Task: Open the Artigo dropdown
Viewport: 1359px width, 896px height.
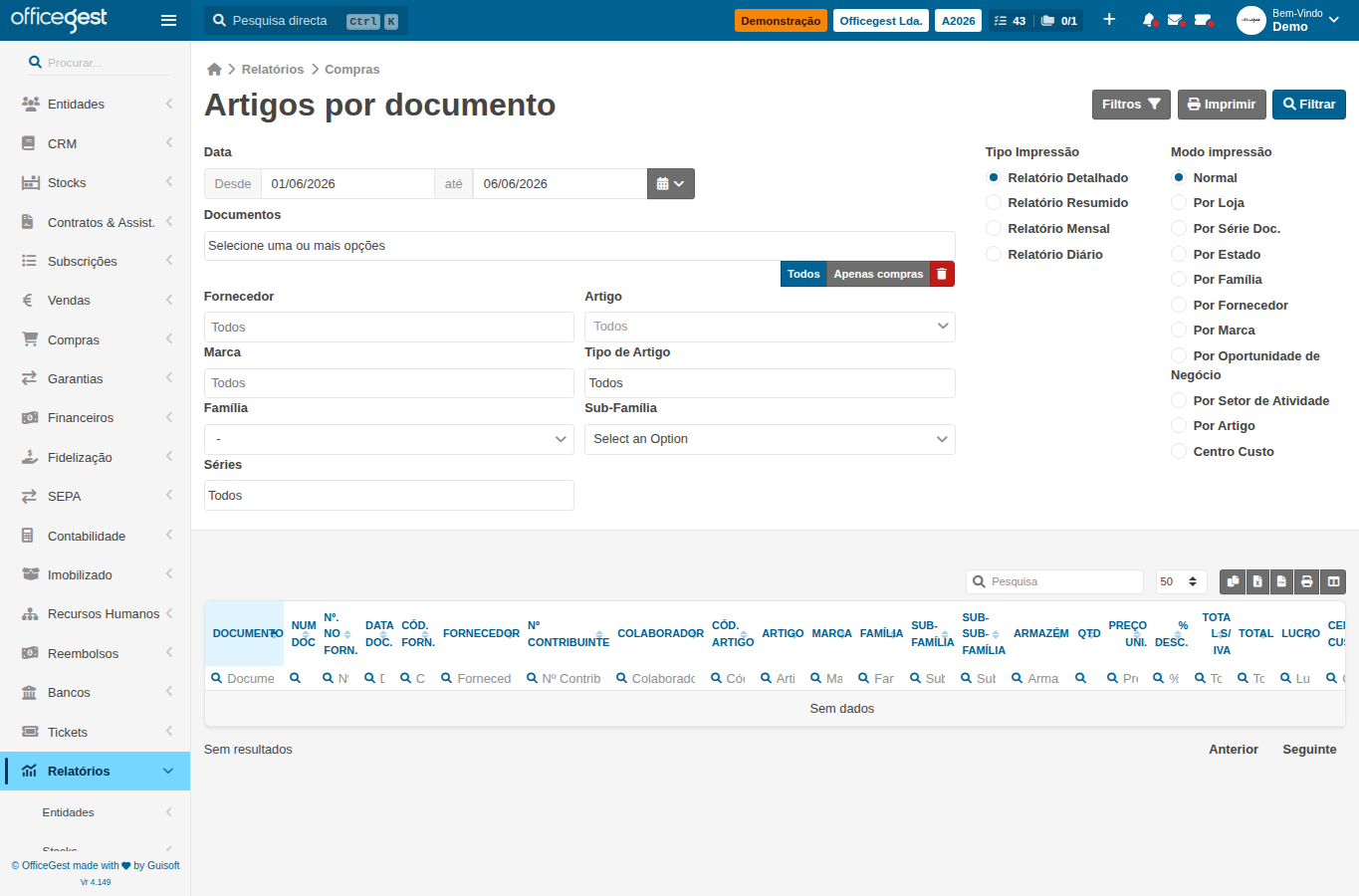Action: click(770, 327)
